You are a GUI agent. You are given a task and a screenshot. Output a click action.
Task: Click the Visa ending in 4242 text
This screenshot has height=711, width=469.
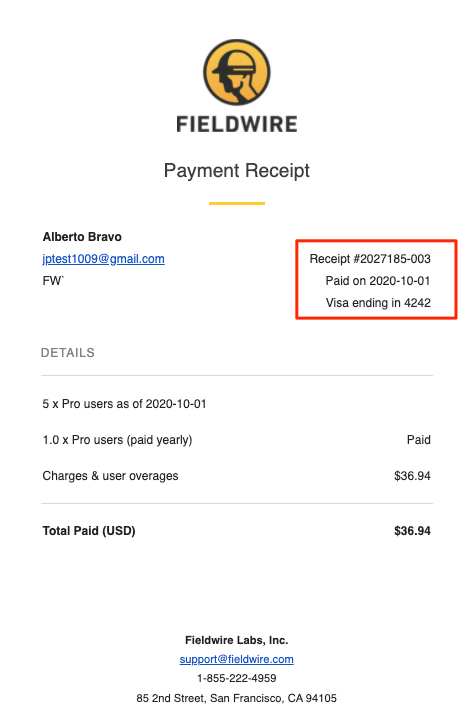pos(378,303)
